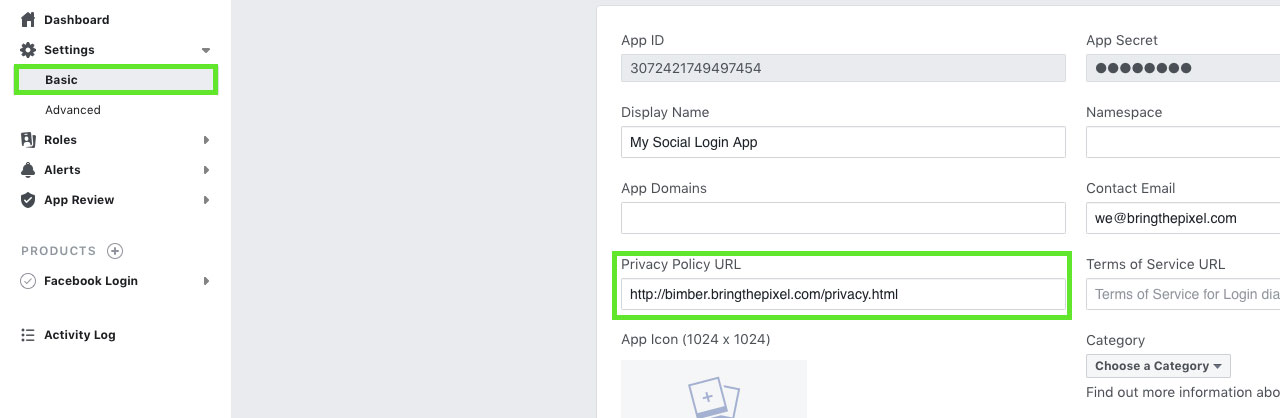The height and width of the screenshot is (418, 1280).
Task: Edit the Contact Email field
Action: coord(1183,218)
